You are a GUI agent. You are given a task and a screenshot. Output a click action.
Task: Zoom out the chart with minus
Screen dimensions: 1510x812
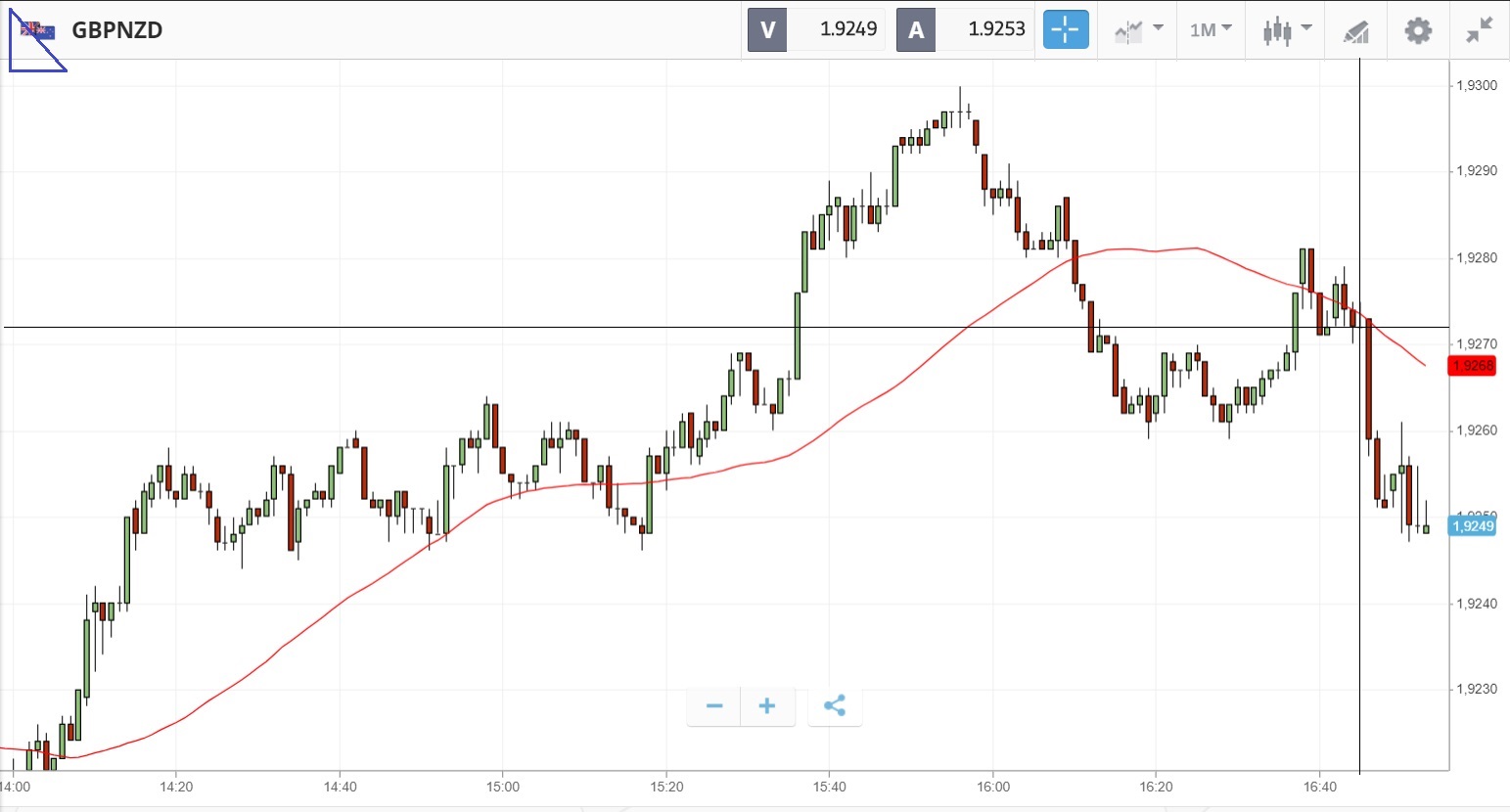[714, 705]
